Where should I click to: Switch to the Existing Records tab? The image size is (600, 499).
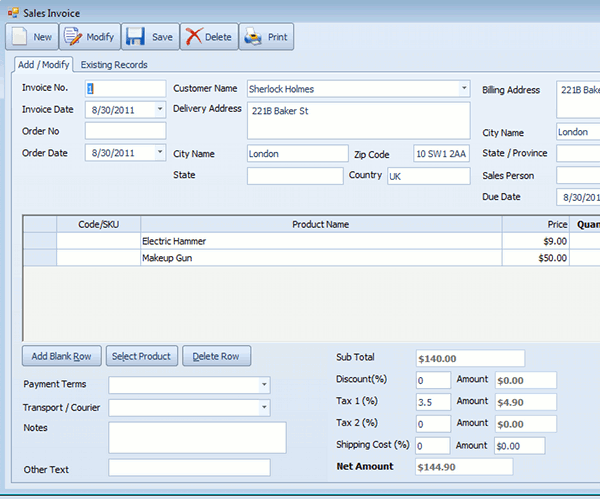(114, 65)
